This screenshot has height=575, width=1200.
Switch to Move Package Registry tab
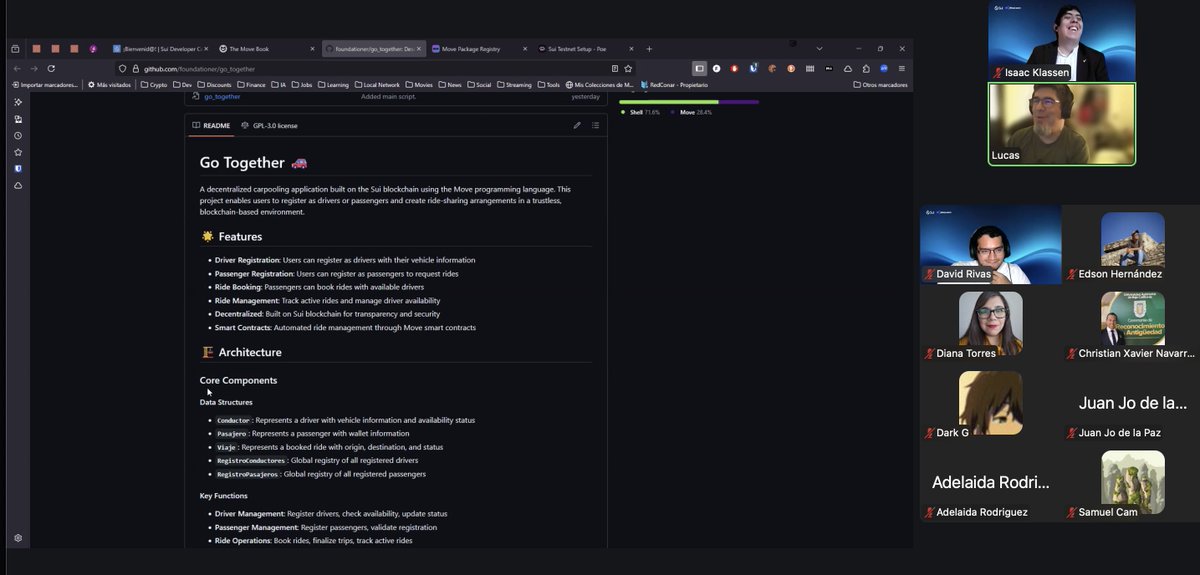point(480,48)
